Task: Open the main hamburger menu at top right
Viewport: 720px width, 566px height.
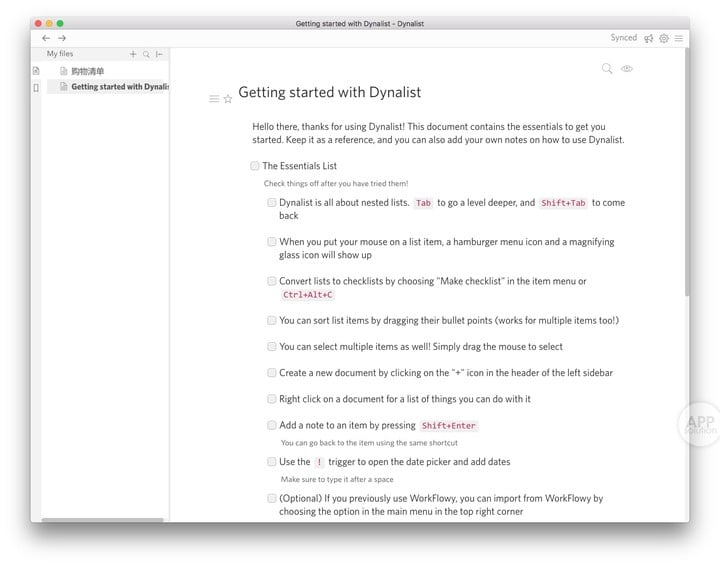Action: pos(679,39)
